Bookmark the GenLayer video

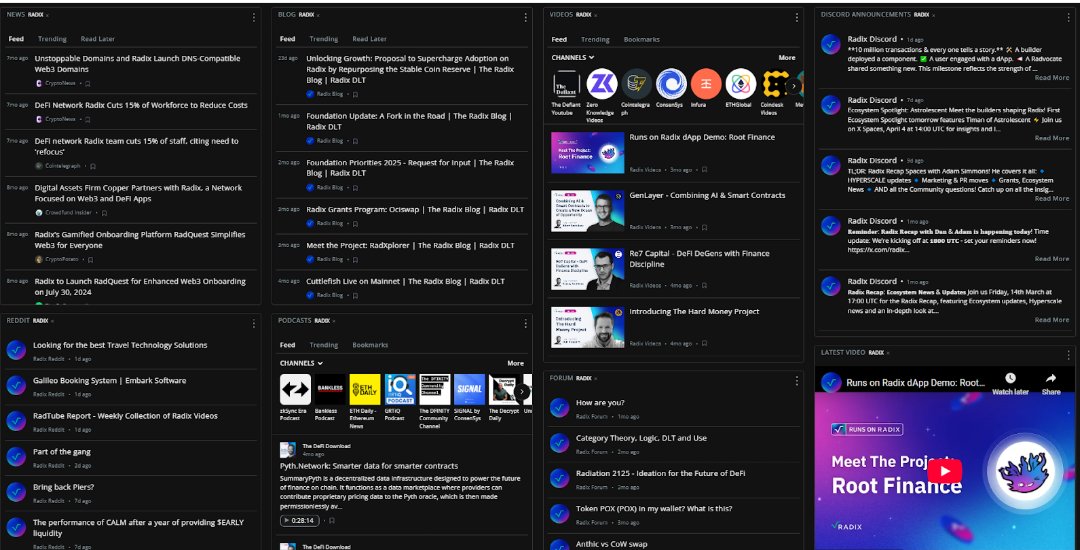click(704, 227)
